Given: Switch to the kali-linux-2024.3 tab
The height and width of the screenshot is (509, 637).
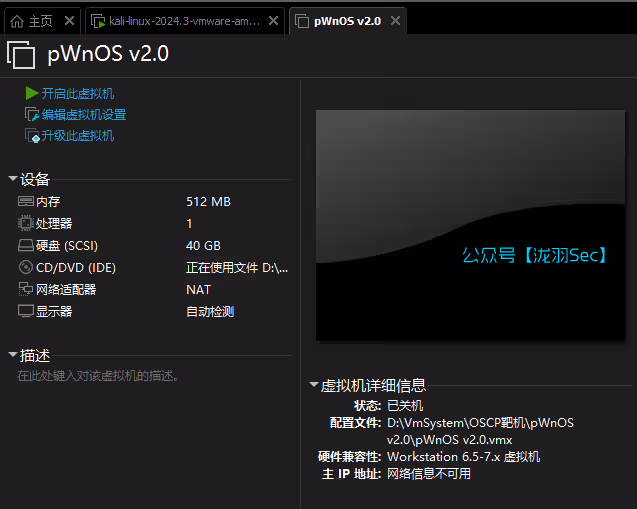Looking at the screenshot, I should click(x=184, y=21).
